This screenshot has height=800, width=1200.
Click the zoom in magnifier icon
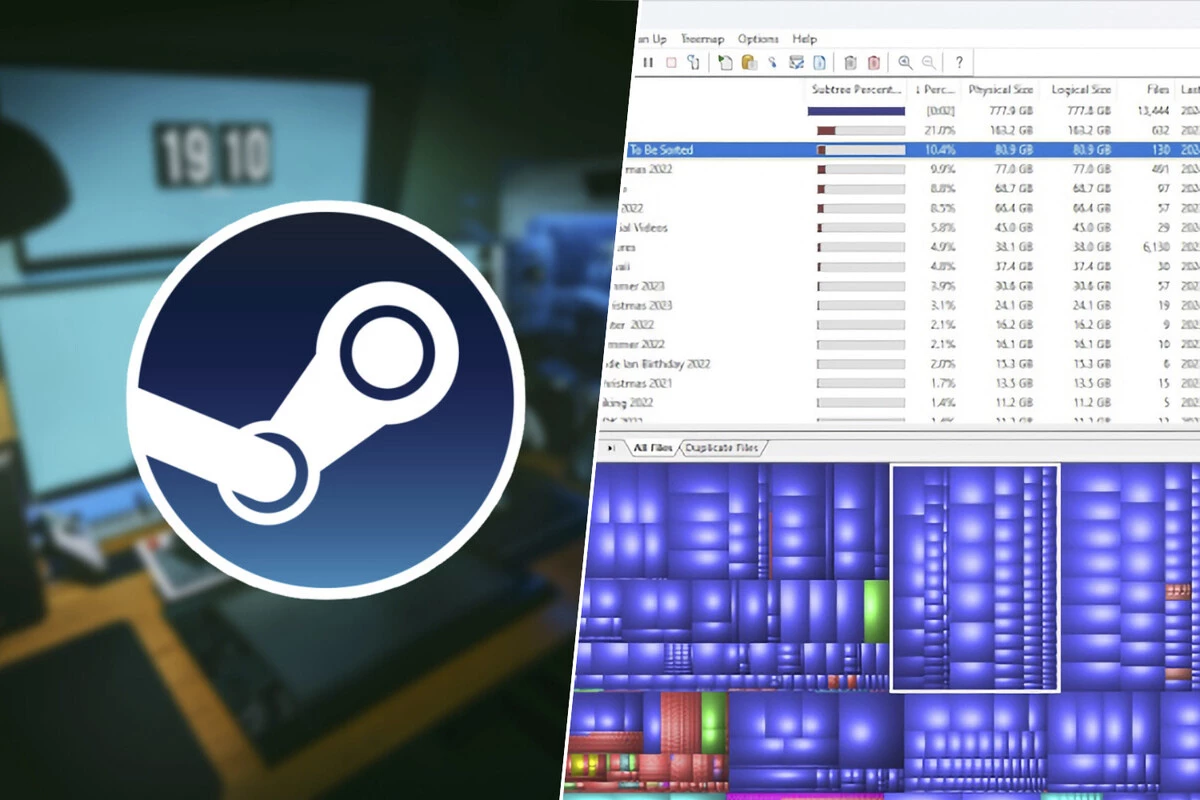[905, 62]
